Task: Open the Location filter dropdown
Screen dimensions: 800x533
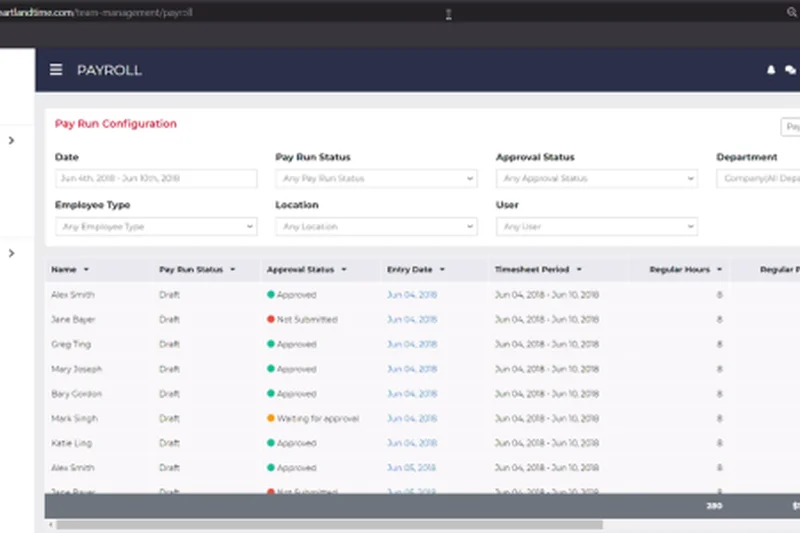Action: click(376, 227)
